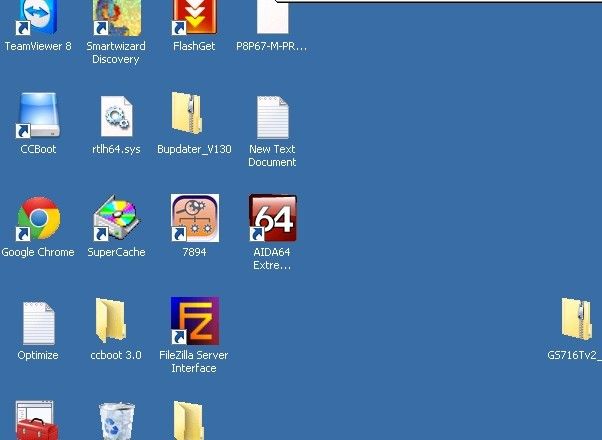Open the Google Chrome shortcut icon
Screen dimensions: 602x440
[x=38, y=218]
